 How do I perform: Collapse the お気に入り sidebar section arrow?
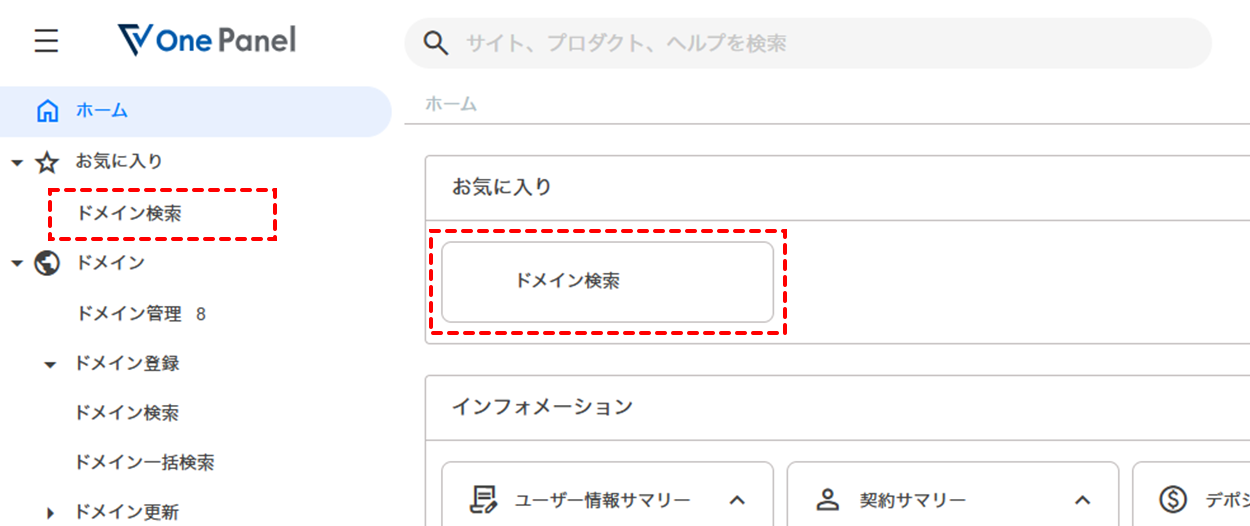[17, 162]
